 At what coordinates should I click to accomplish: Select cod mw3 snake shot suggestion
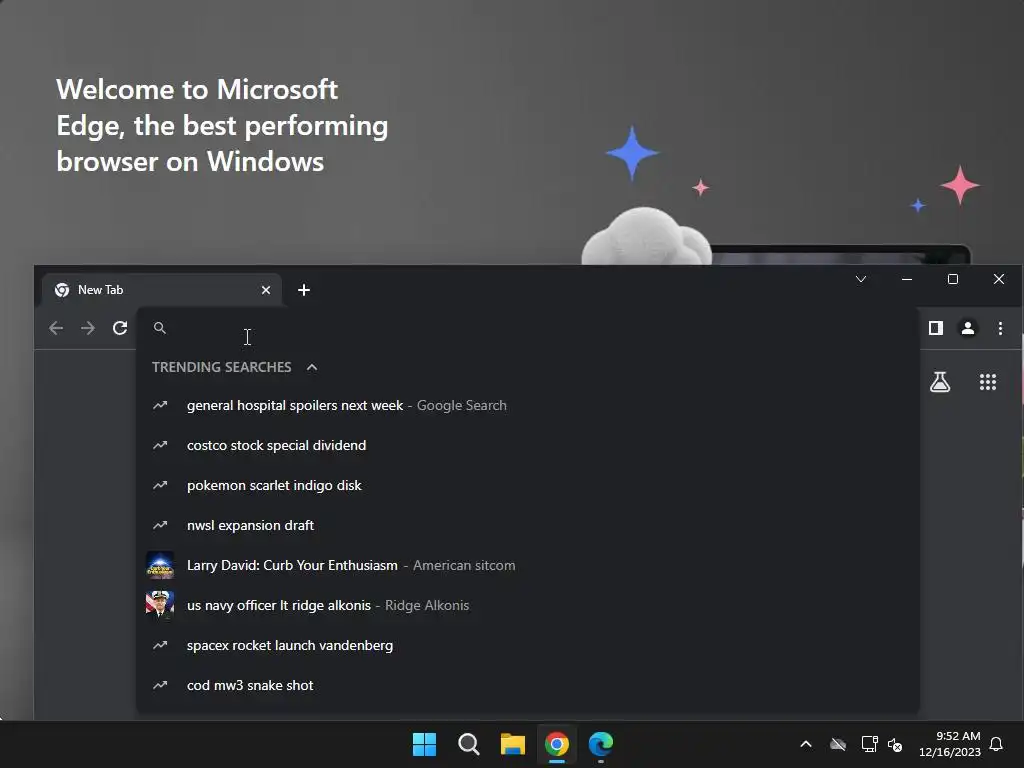(x=528, y=685)
